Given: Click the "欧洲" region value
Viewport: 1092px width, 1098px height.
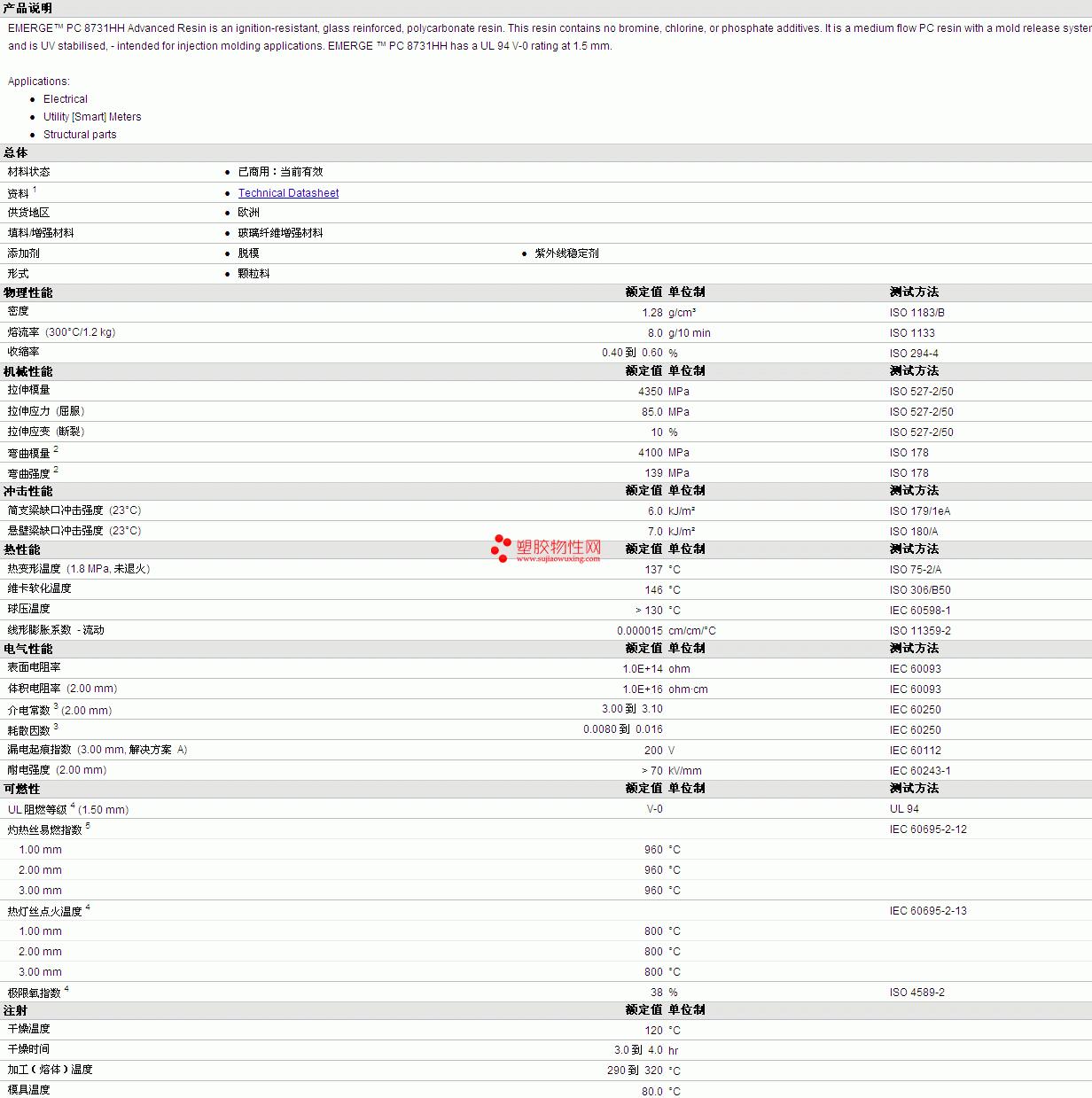Looking at the screenshot, I should pos(249,213).
